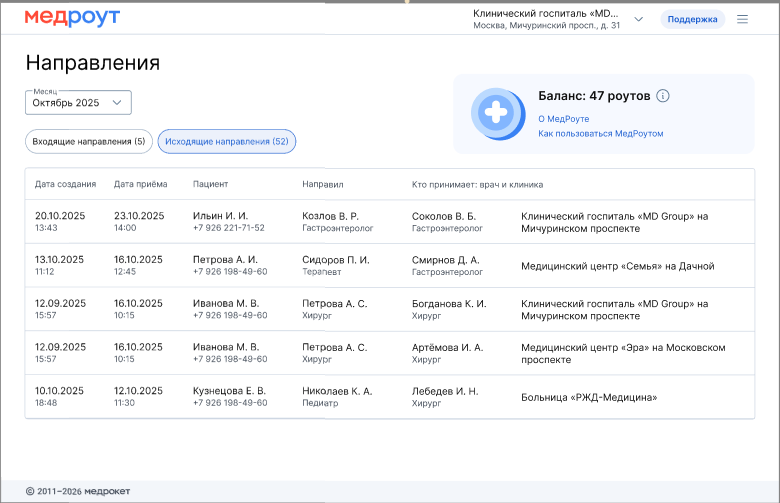
Task: Click appointment date 12.10.2025
Action: (138, 391)
